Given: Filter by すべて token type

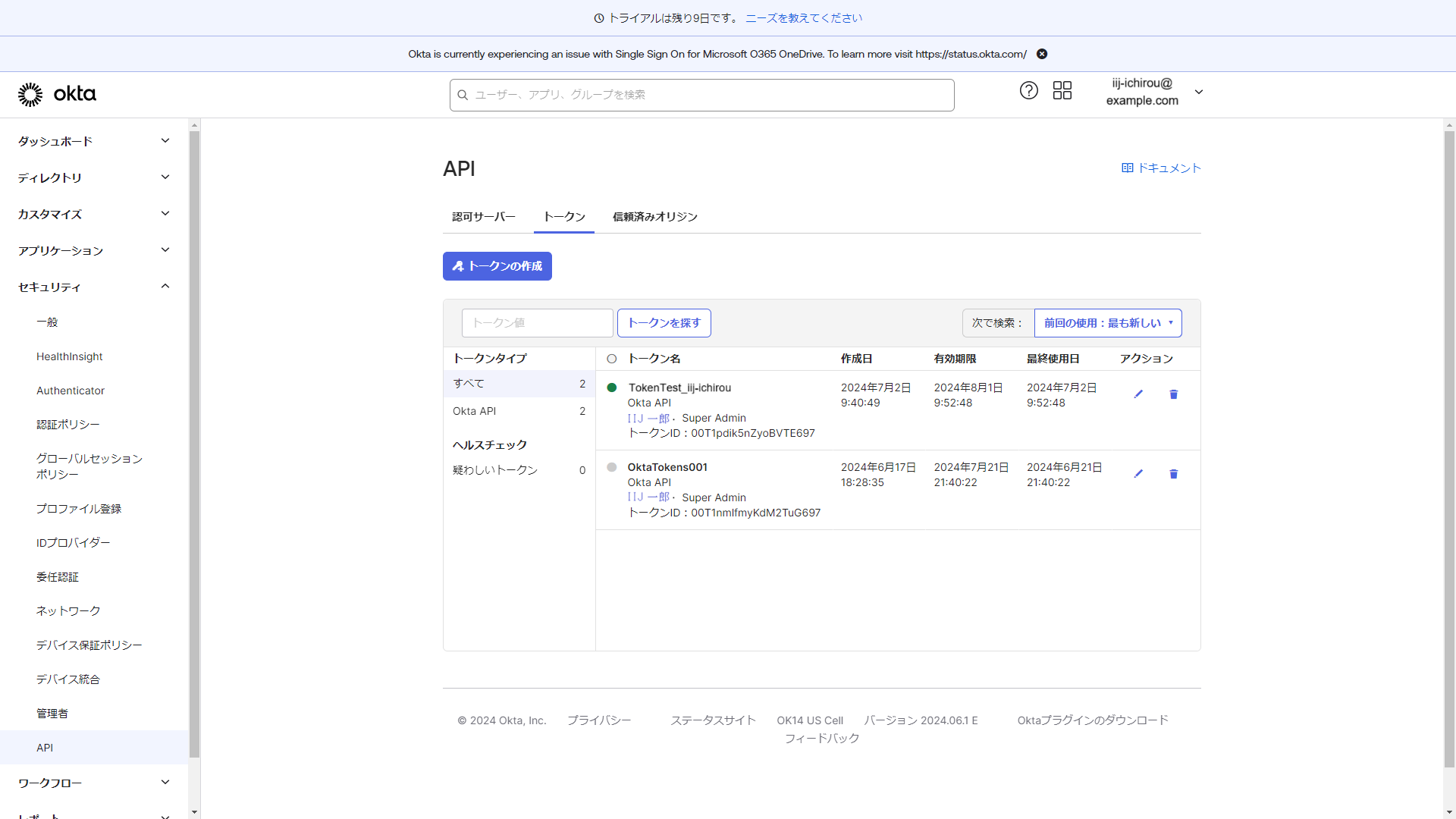Looking at the screenshot, I should pyautogui.click(x=519, y=384).
